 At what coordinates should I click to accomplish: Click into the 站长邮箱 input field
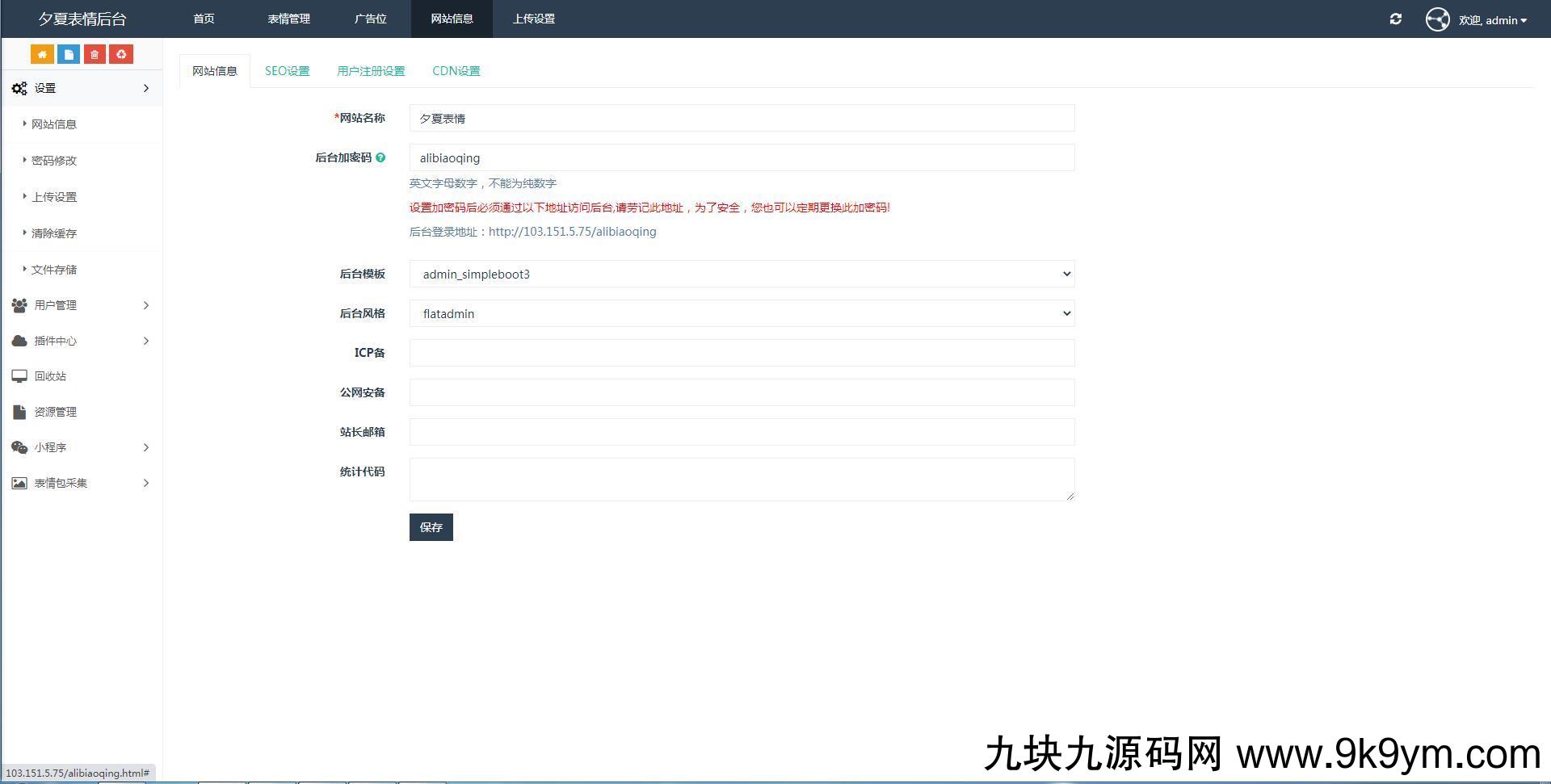tap(741, 432)
